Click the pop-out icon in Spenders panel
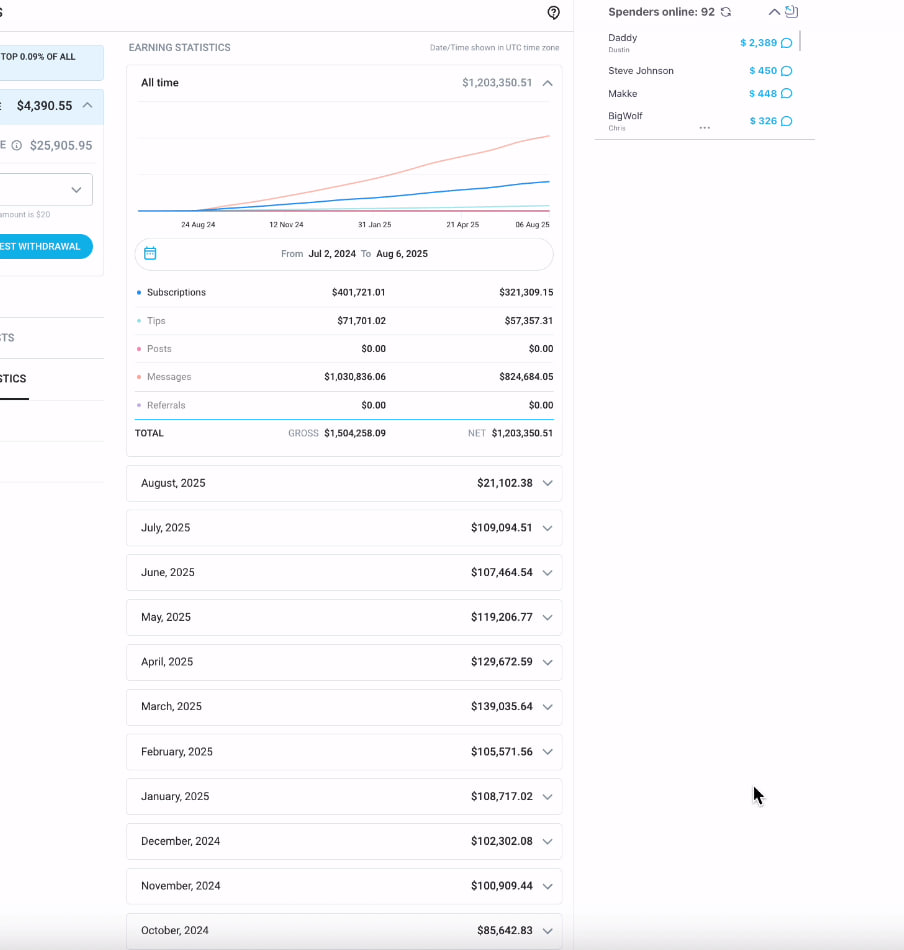Image resolution: width=904 pixels, height=950 pixels. (791, 12)
